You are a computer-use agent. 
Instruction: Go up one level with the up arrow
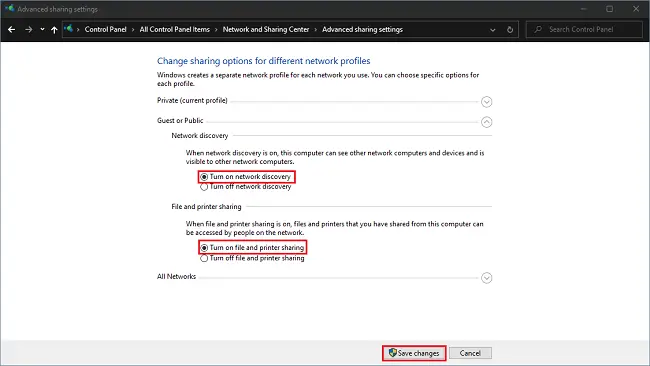[54, 29]
